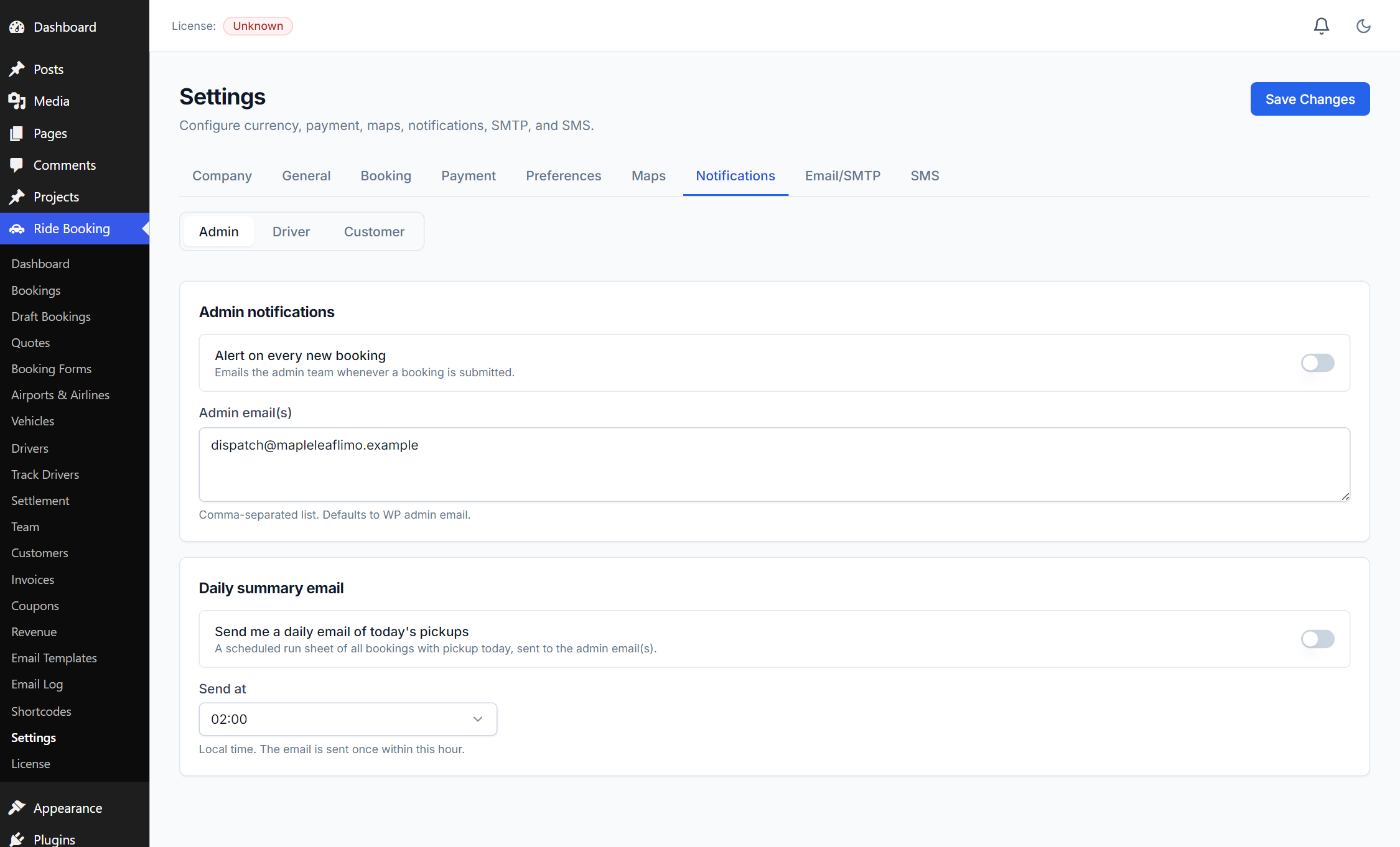1400x847 pixels.
Task: Grab the textarea resize handle corner
Action: click(1345, 496)
